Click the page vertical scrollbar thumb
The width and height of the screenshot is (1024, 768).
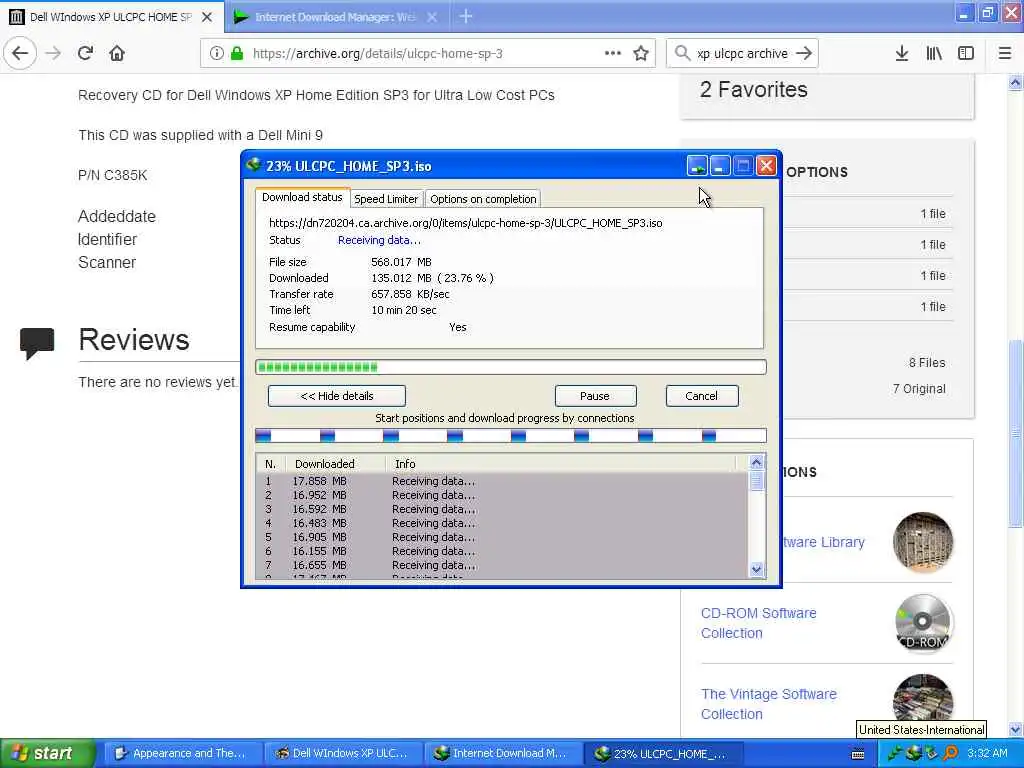1015,432
